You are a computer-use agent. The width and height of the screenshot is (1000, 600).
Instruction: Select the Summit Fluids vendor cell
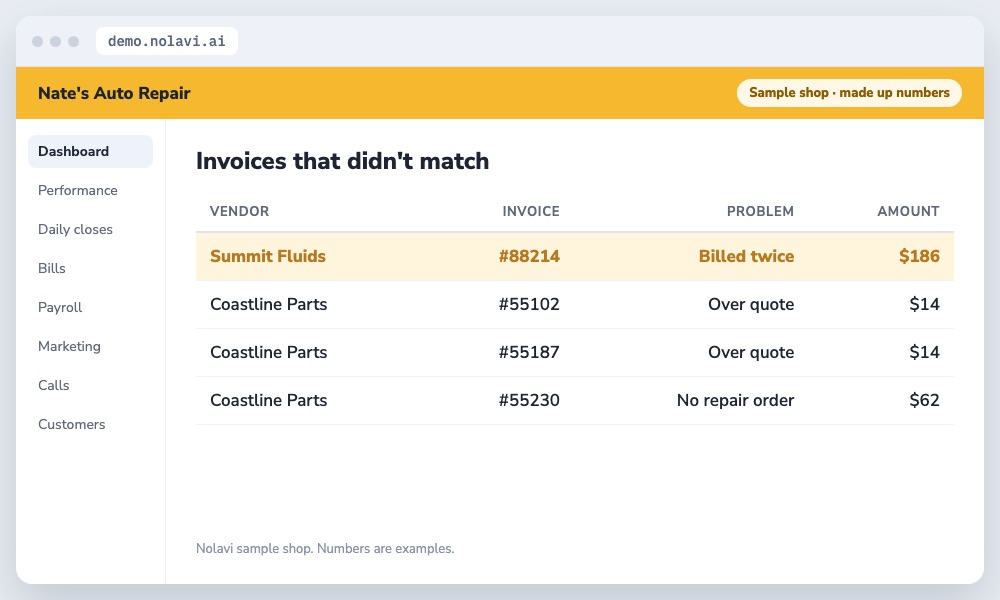click(268, 256)
